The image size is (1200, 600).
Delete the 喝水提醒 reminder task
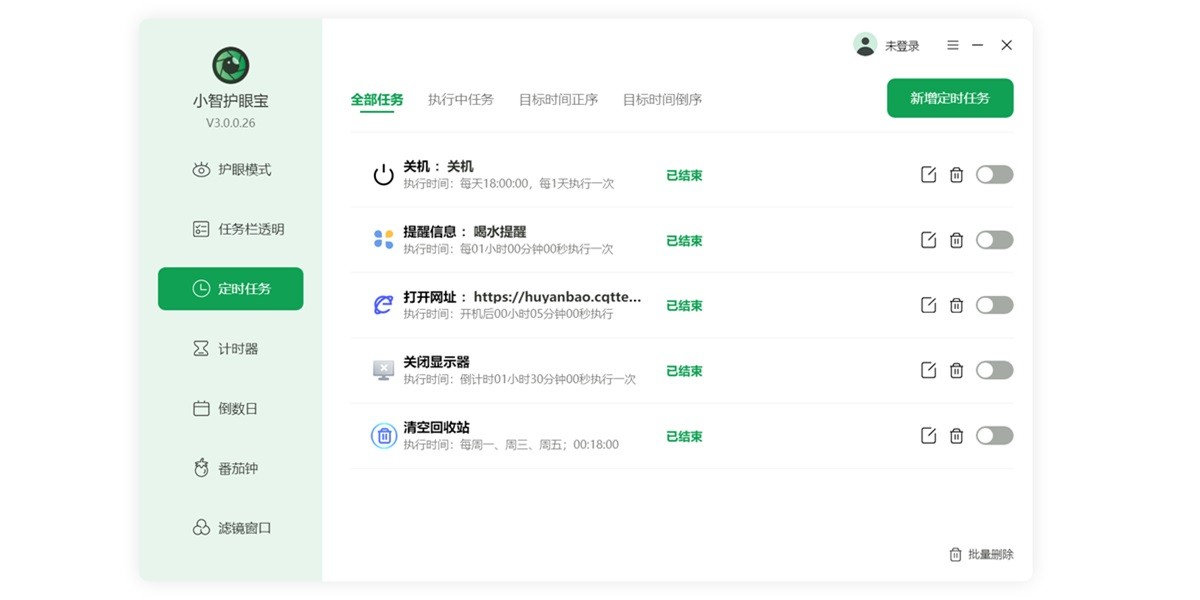point(956,239)
